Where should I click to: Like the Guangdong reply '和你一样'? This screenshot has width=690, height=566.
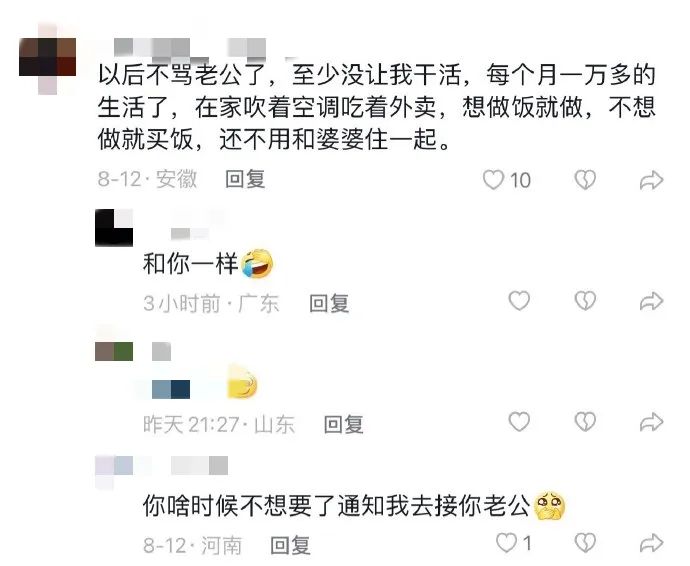(x=519, y=301)
